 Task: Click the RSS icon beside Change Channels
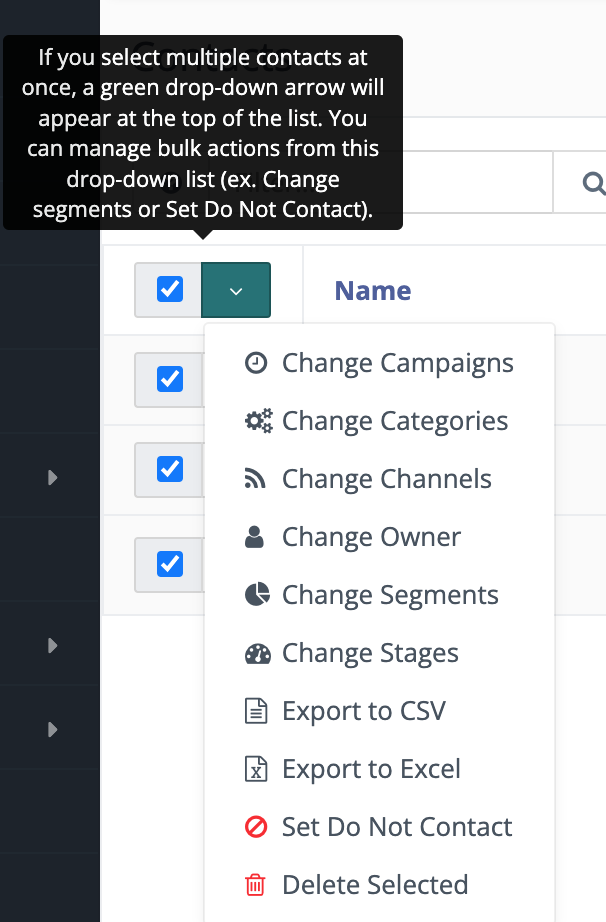pos(256,479)
